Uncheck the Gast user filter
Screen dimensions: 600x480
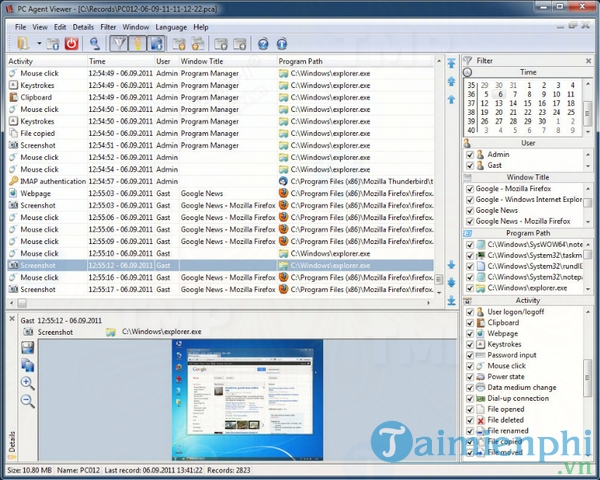(470, 166)
